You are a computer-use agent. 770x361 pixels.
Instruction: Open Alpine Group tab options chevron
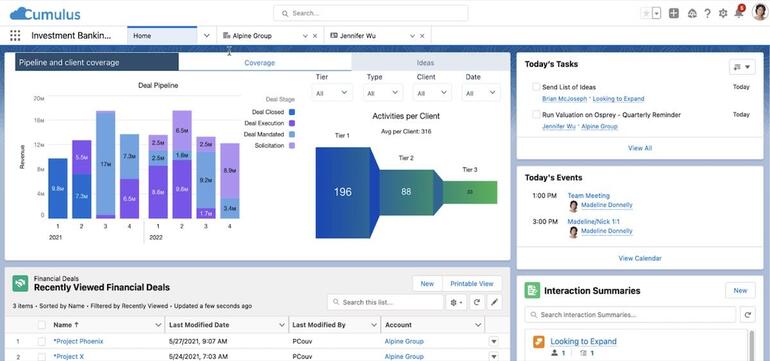(x=305, y=36)
